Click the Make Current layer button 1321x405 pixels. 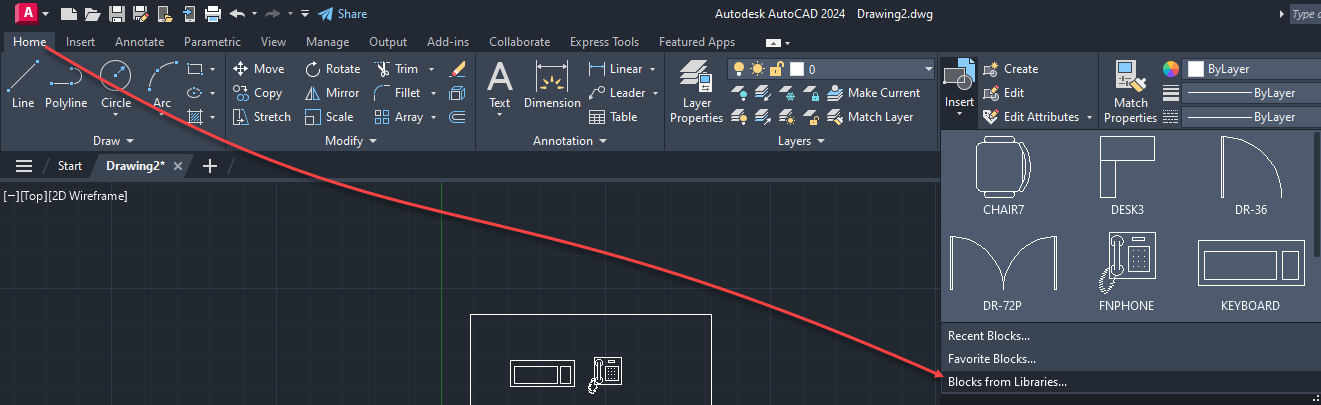coord(873,93)
